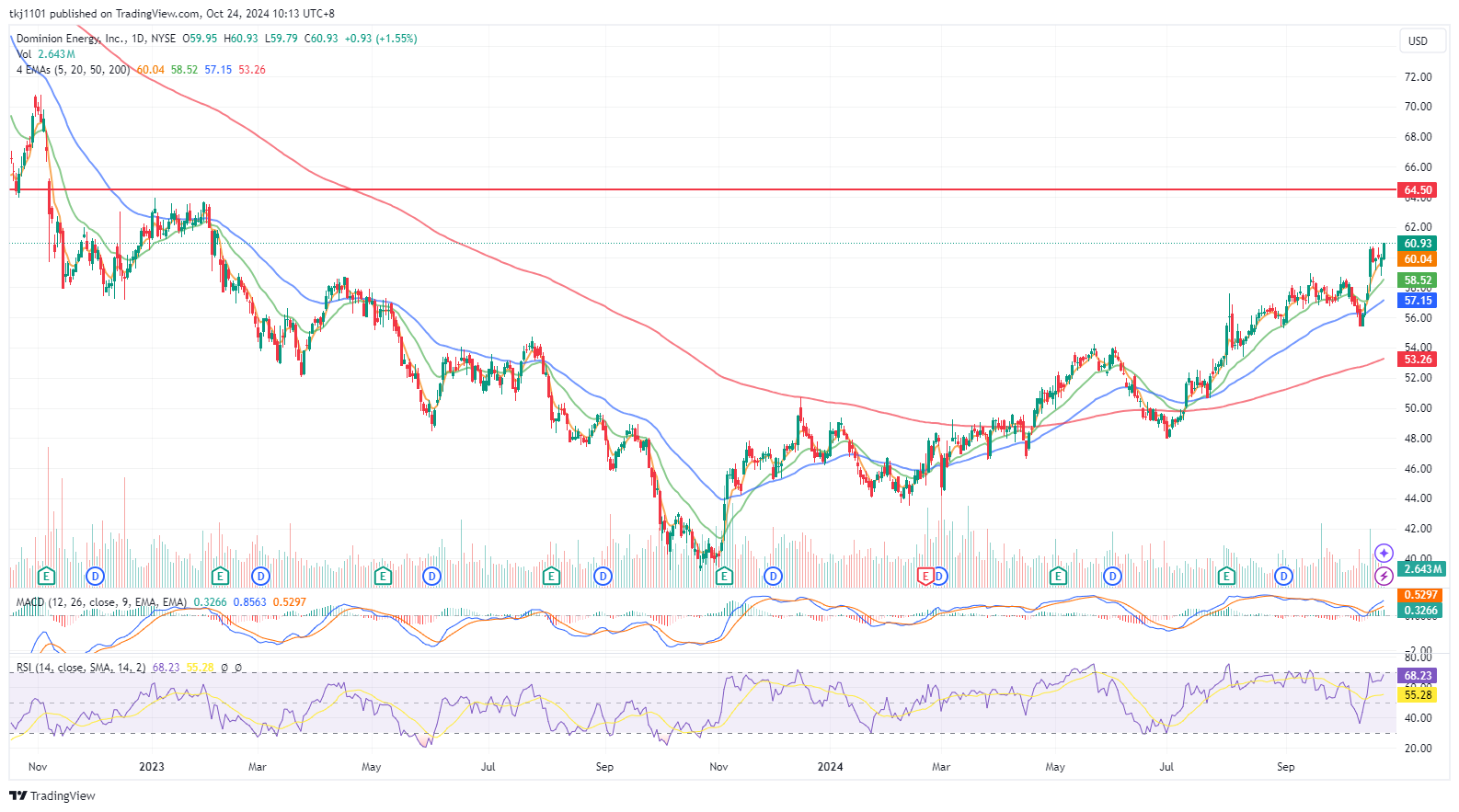This screenshot has width=1459, height=812.
Task: Click the orange 60.04 EMA price label
Action: coord(1419,259)
